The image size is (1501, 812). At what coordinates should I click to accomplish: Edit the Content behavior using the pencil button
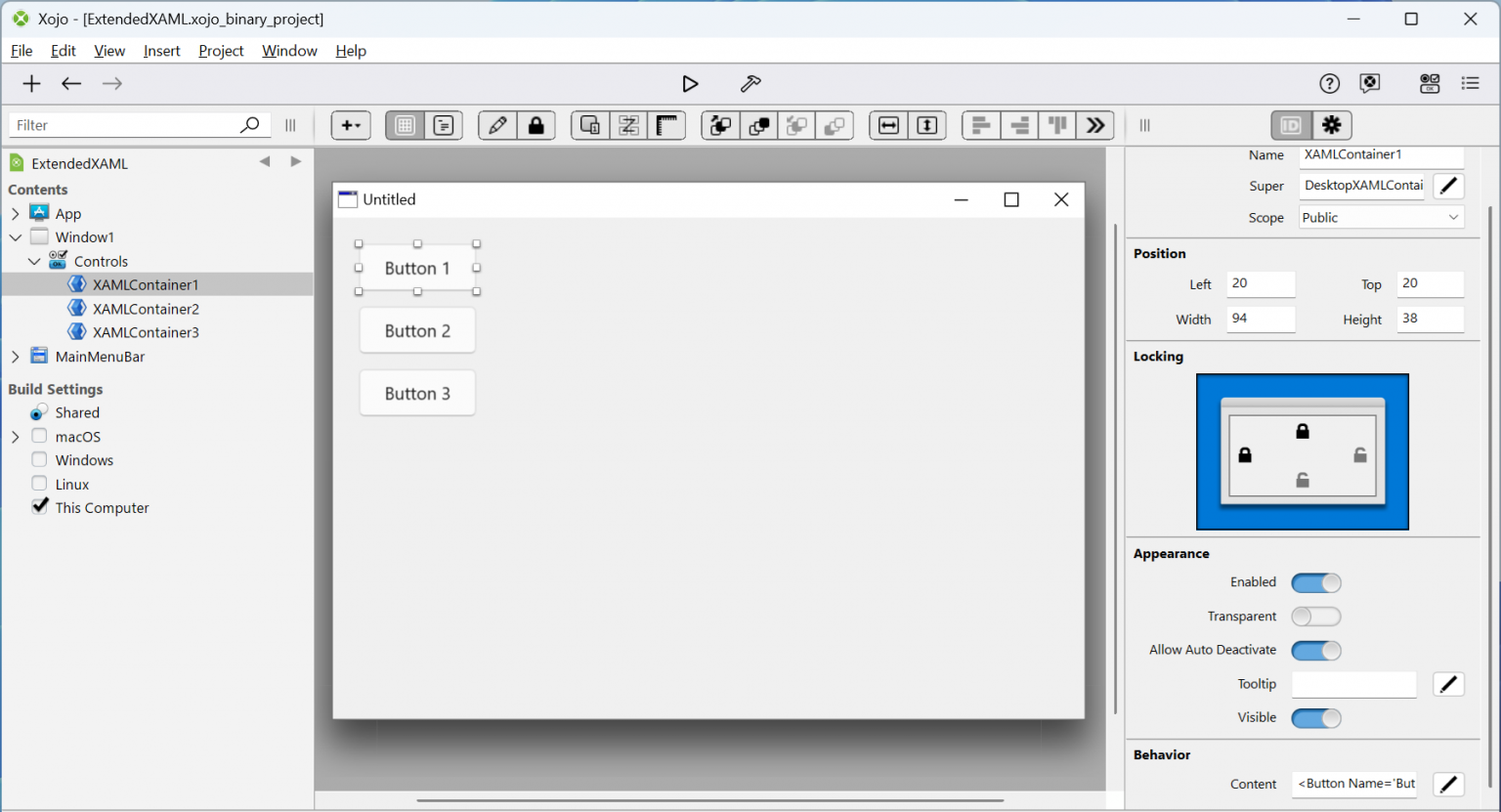point(1448,784)
